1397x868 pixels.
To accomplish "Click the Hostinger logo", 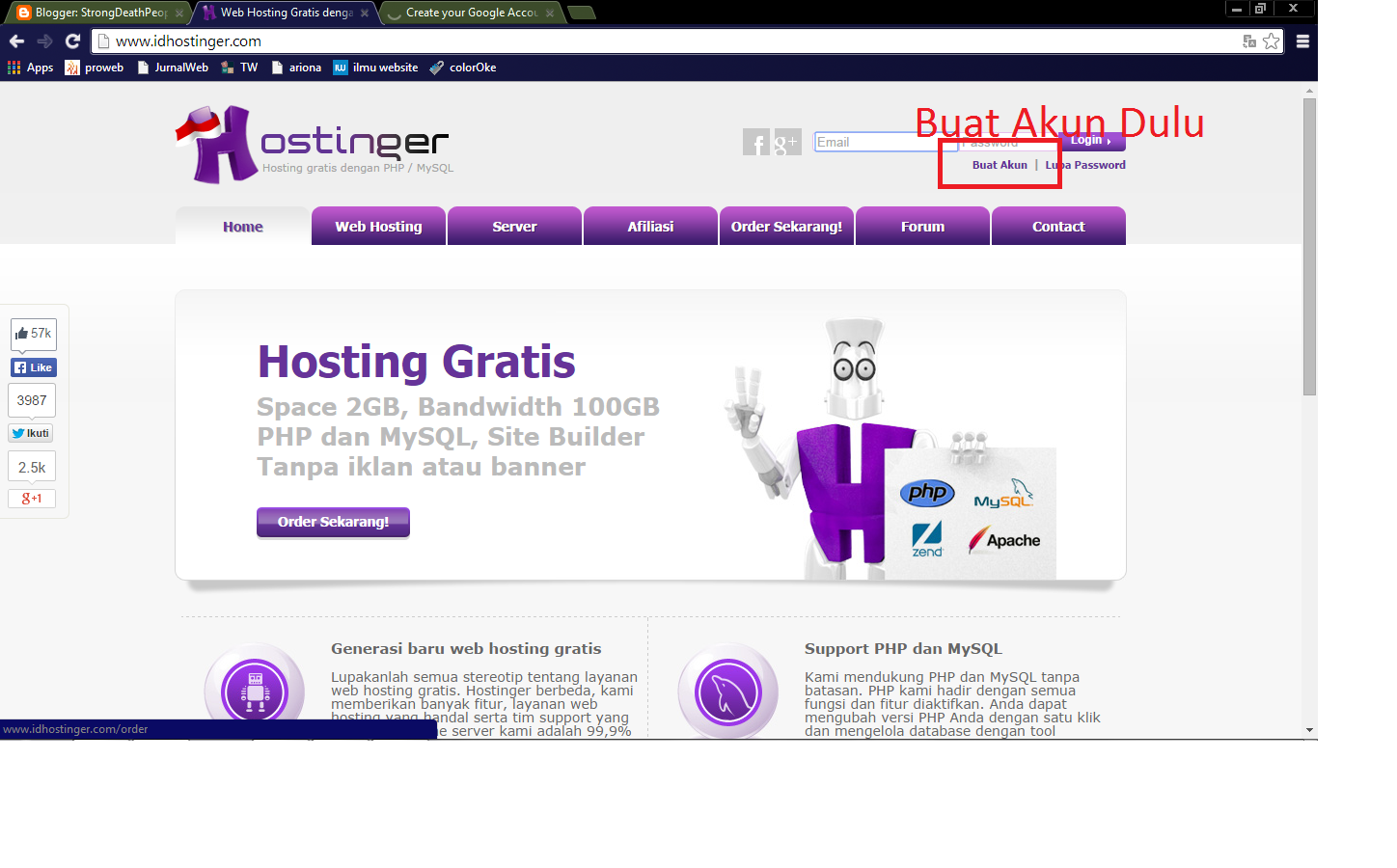I will click(314, 145).
